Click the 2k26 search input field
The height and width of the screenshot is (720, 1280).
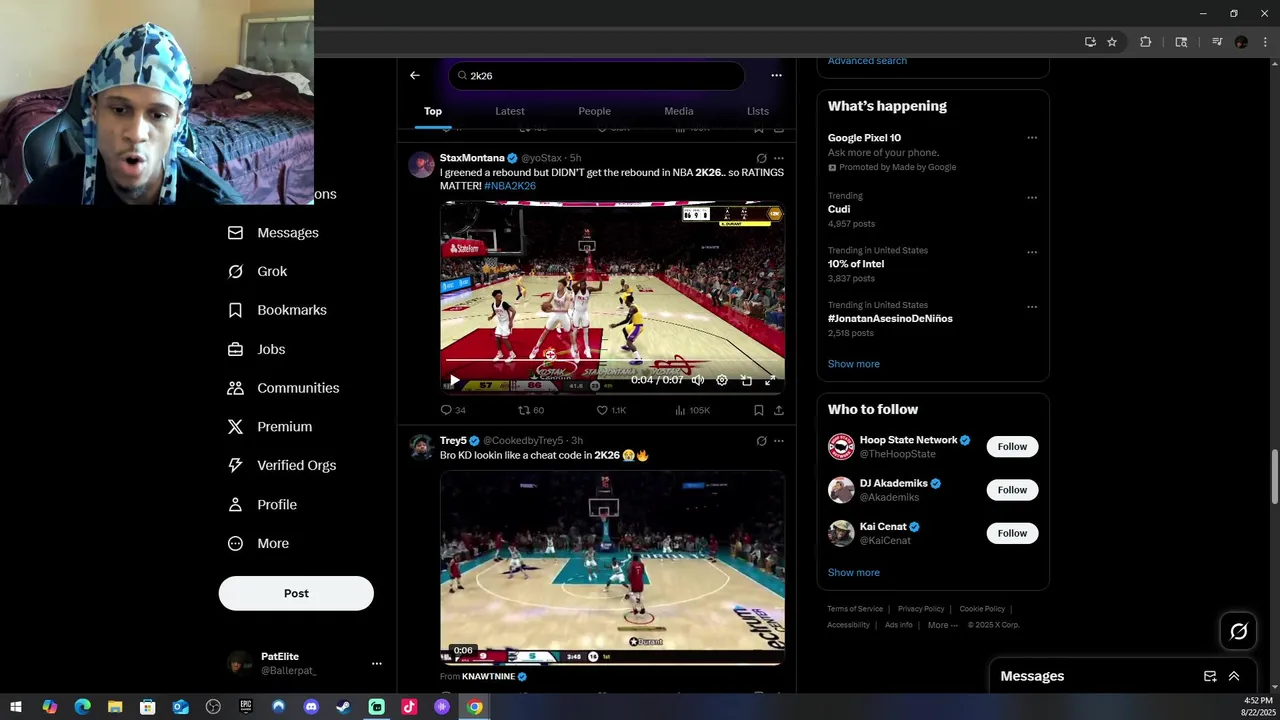pyautogui.click(x=596, y=76)
